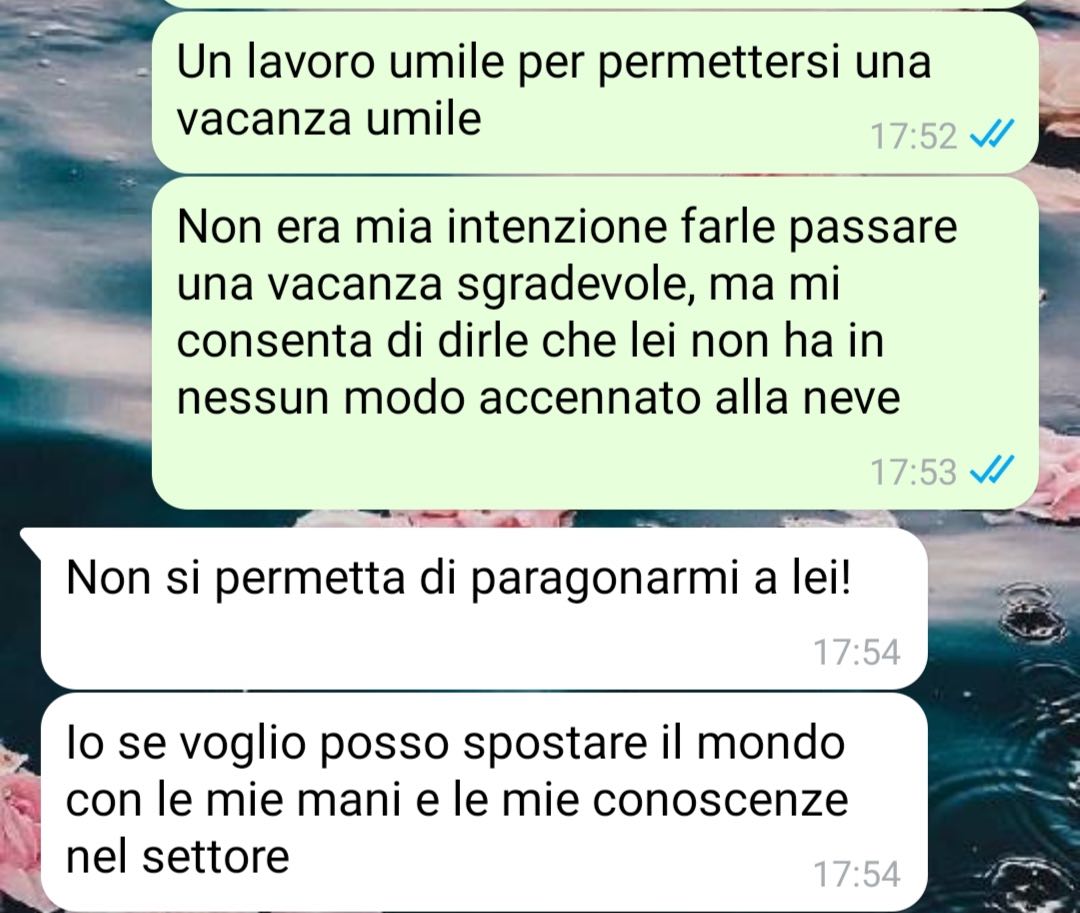The width and height of the screenshot is (1080, 913).
Task: Select the 'Non era mia intenzione' message
Action: pyautogui.click(x=595, y=343)
